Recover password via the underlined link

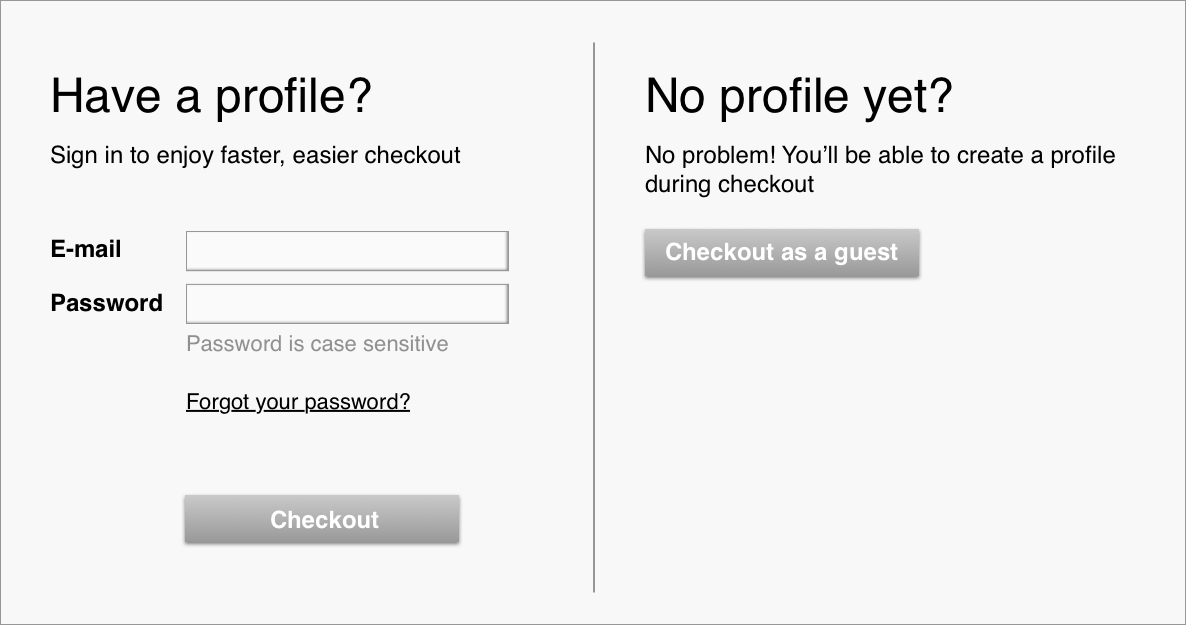298,402
